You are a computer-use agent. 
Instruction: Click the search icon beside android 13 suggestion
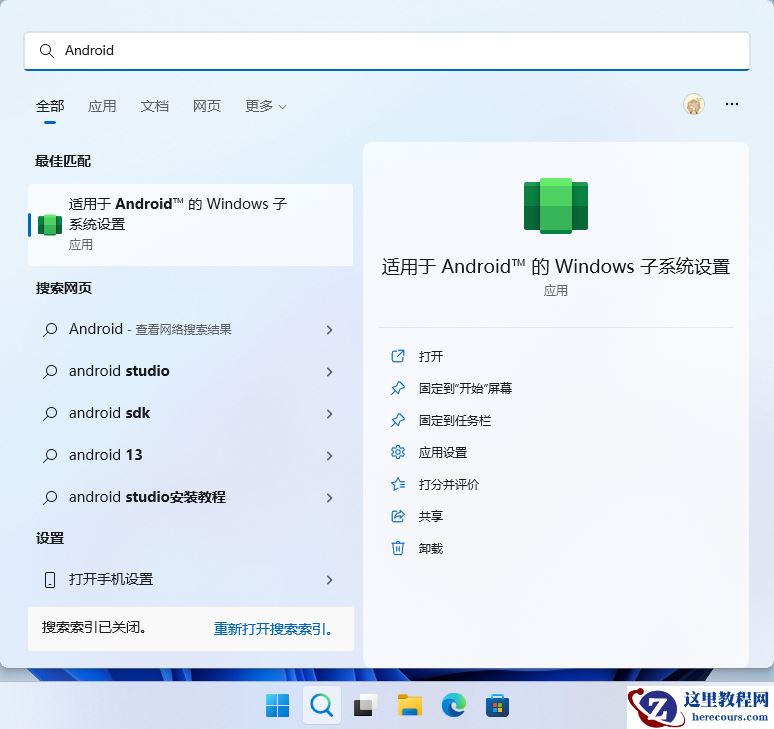[x=50, y=455]
